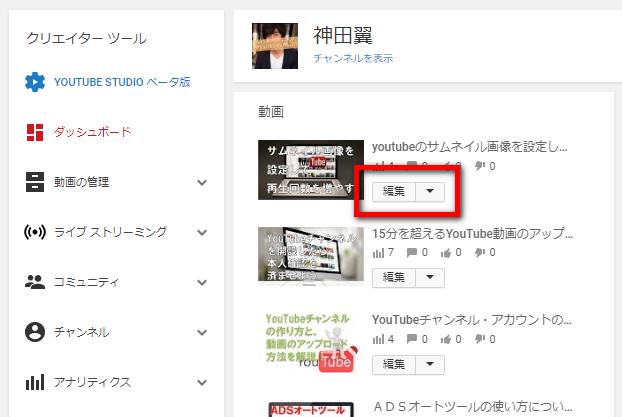622x417 pixels.
Task: Click dislikes icon of youtubeのサムネイル video
Action: pyautogui.click(x=480, y=166)
